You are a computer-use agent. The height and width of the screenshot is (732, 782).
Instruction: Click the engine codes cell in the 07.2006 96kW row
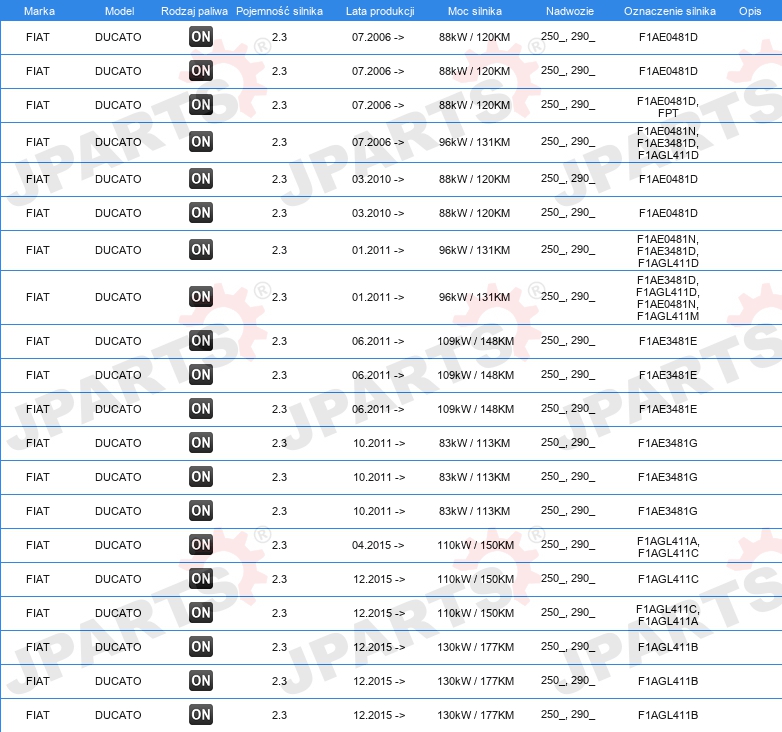[668, 143]
